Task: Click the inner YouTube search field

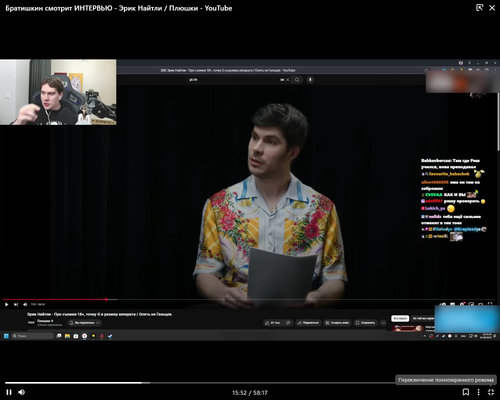Action: click(x=233, y=80)
